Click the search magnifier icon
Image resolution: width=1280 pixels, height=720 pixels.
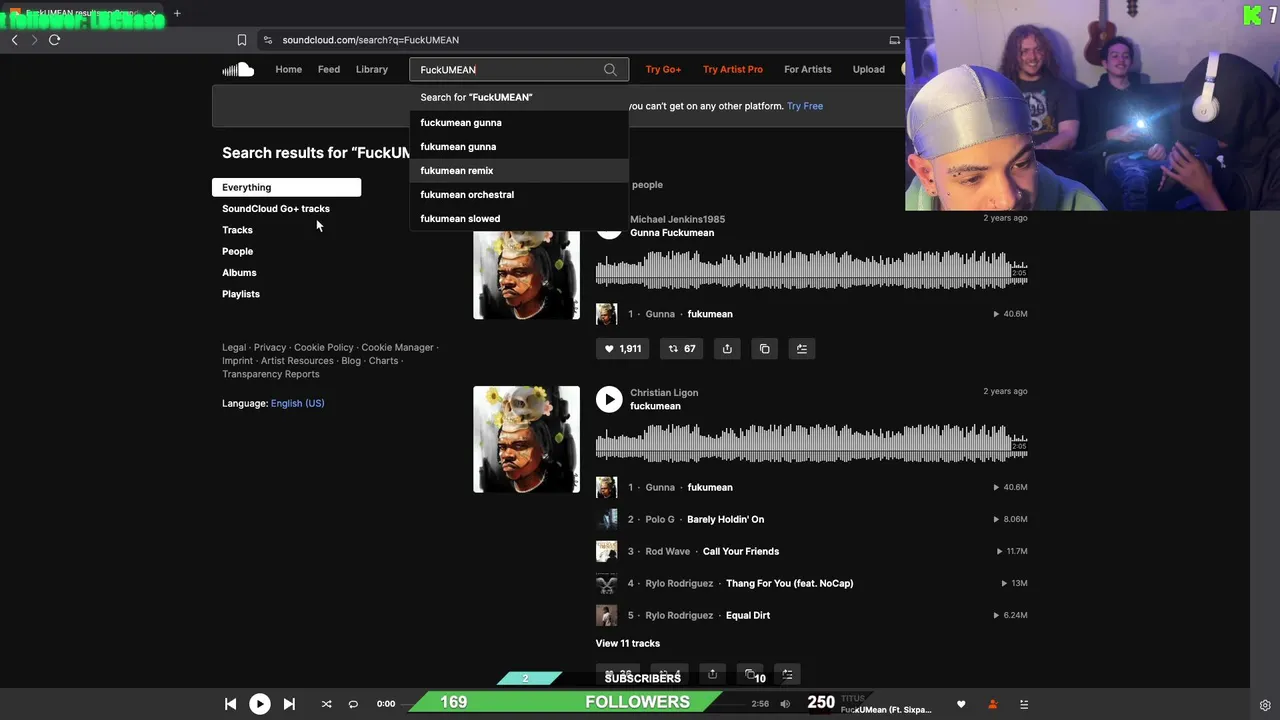point(610,70)
